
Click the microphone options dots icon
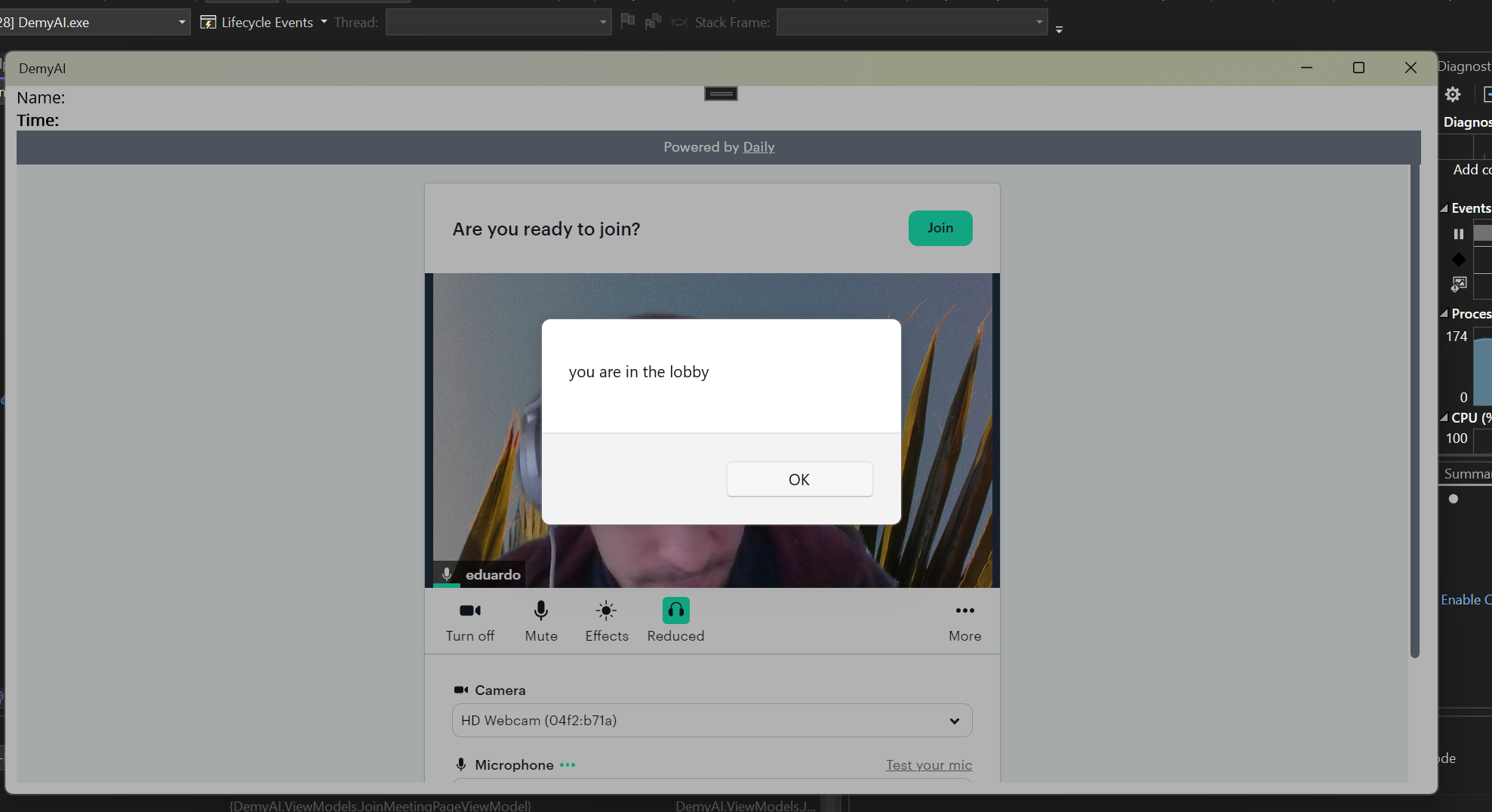568,764
